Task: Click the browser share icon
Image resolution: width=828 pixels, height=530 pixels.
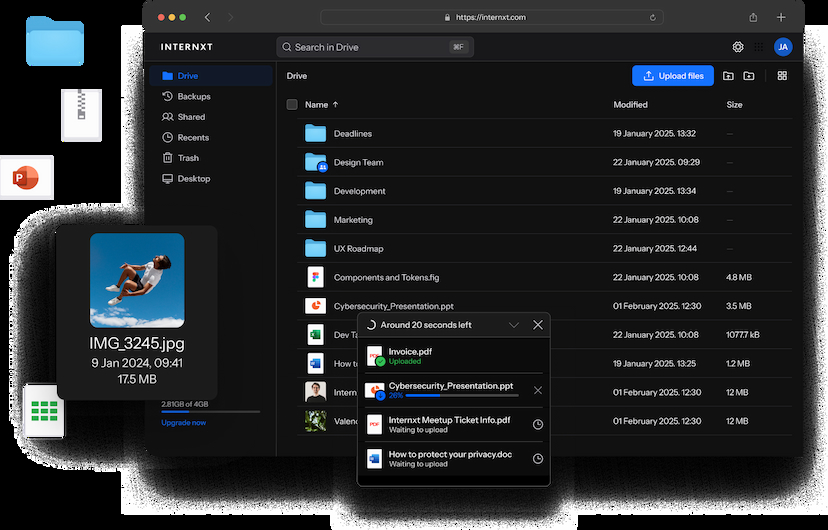Action: pos(753,17)
